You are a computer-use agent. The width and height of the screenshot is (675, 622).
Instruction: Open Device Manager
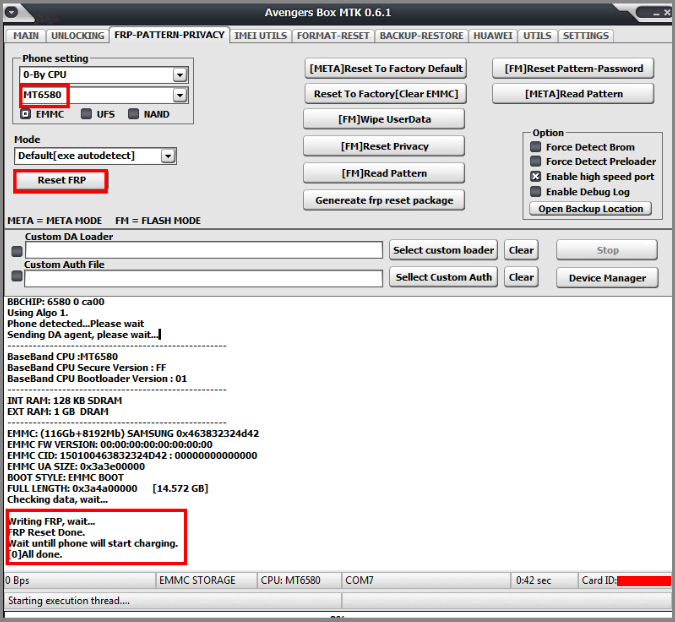[x=607, y=278]
